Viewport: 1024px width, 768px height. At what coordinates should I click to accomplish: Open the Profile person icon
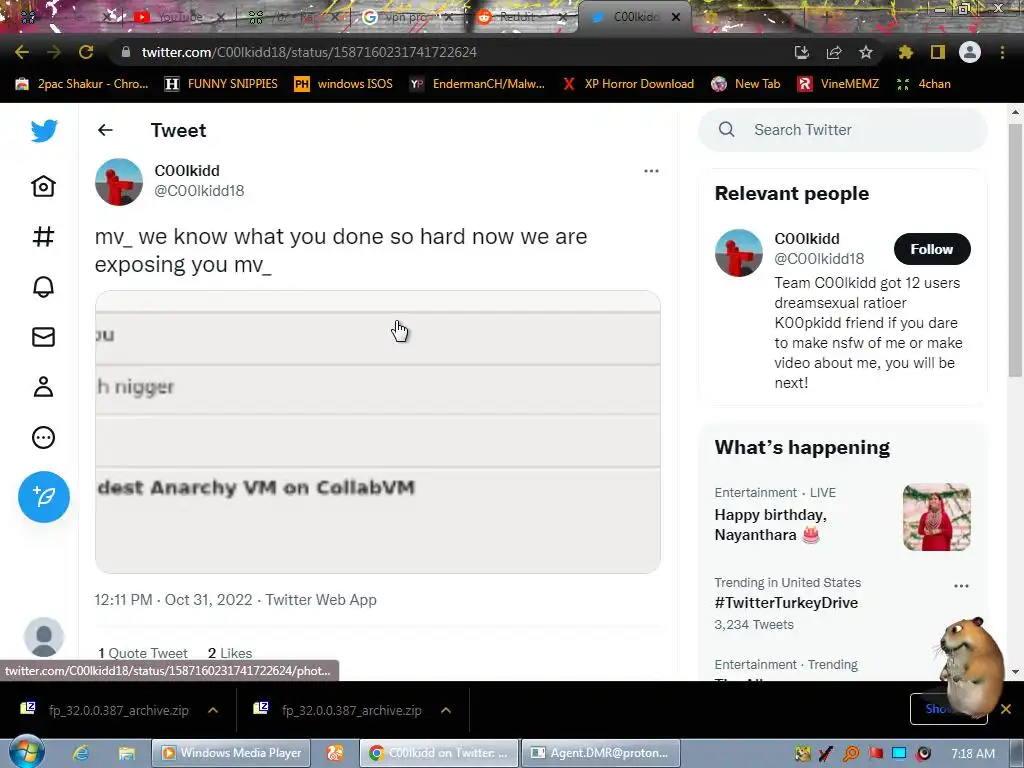(x=44, y=387)
